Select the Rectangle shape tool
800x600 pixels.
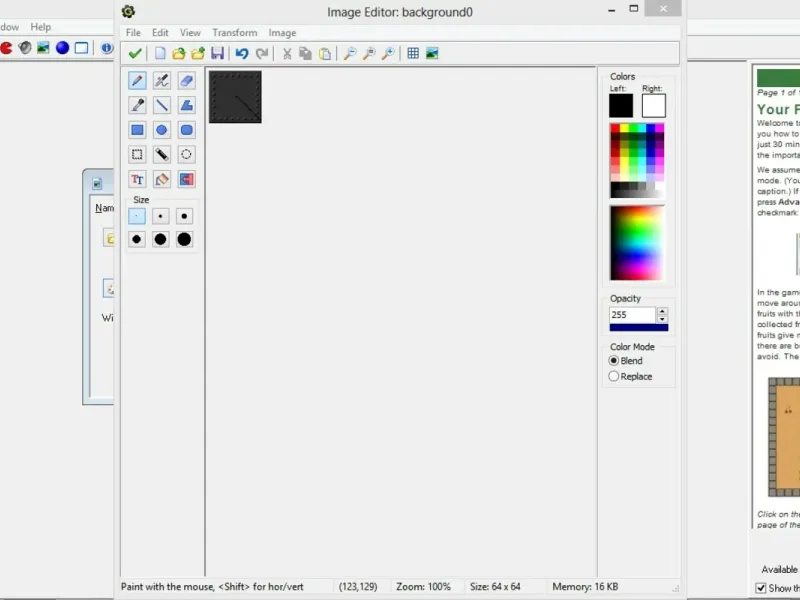click(137, 130)
